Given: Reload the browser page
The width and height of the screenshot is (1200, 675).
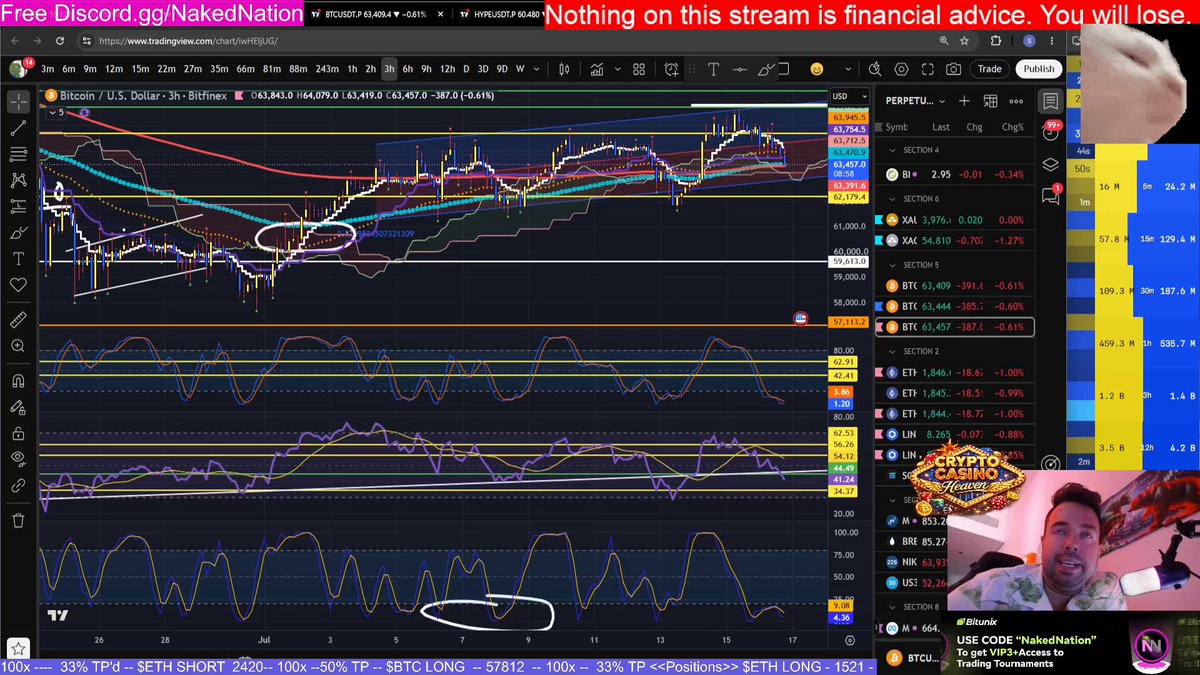Looking at the screenshot, I should click(60, 41).
